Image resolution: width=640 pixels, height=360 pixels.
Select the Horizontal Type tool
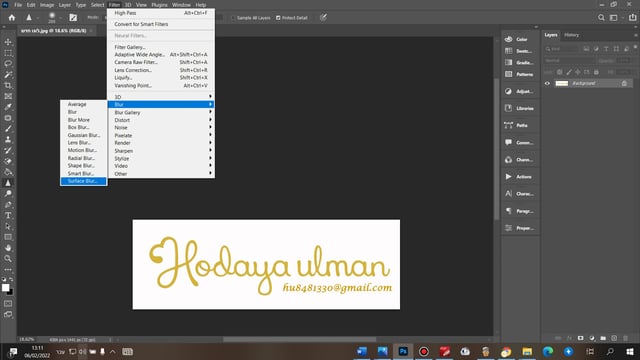click(x=8, y=215)
